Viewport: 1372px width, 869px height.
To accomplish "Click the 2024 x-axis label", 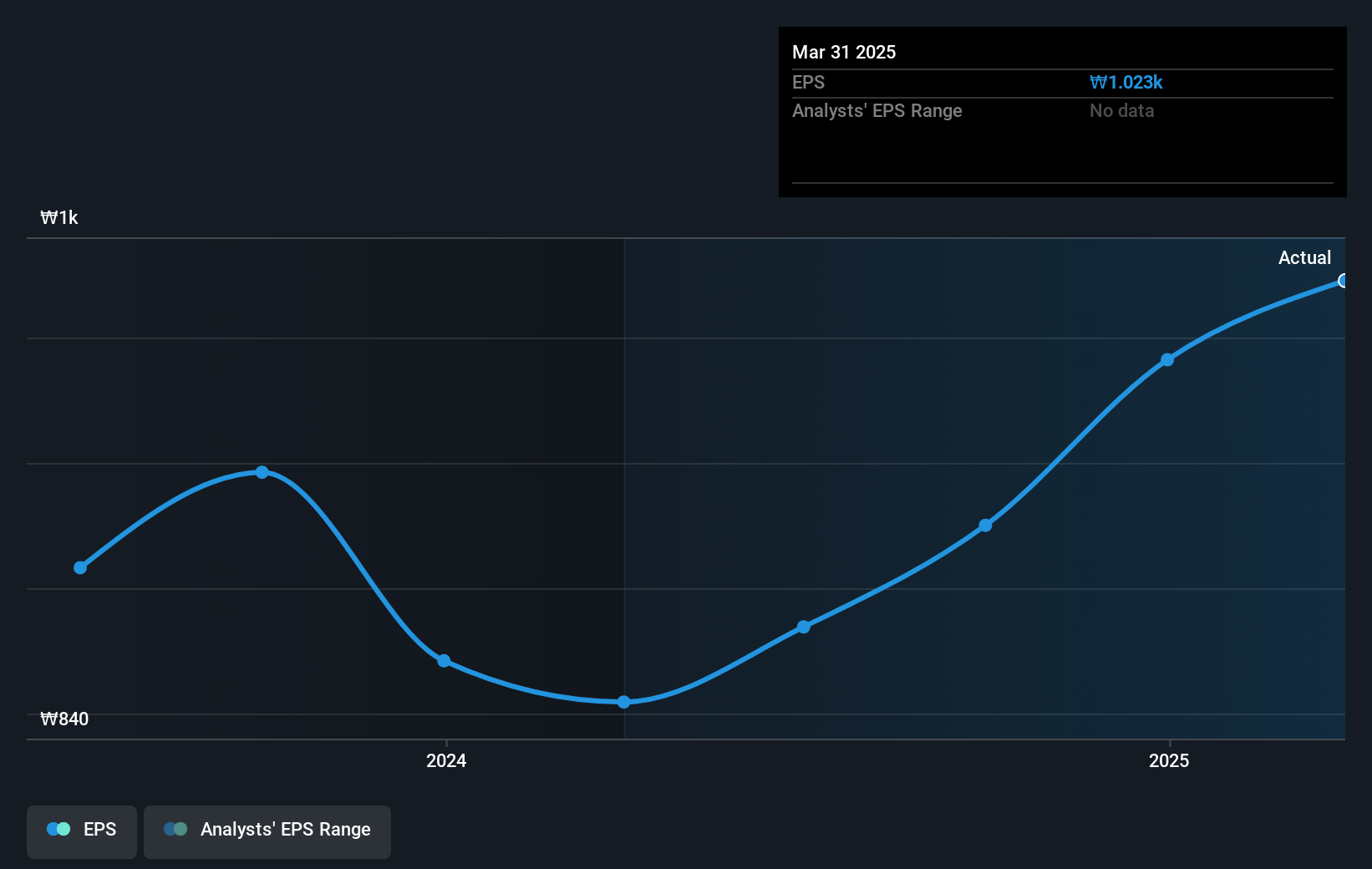I will (x=446, y=760).
